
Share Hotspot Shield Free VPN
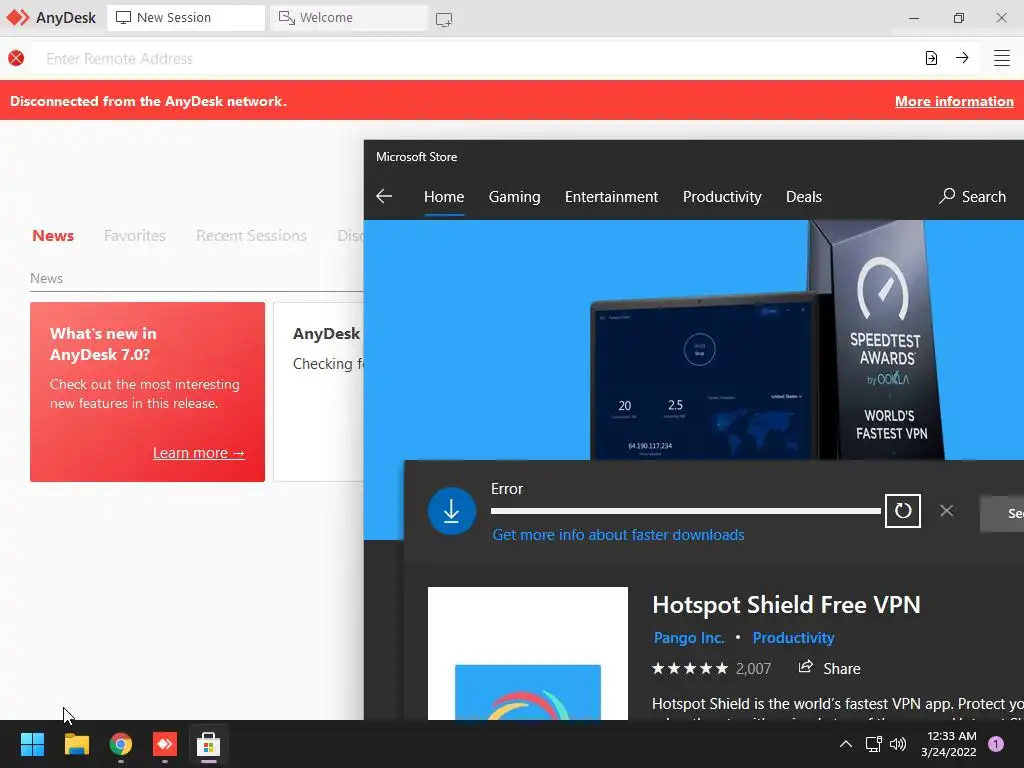pos(829,668)
